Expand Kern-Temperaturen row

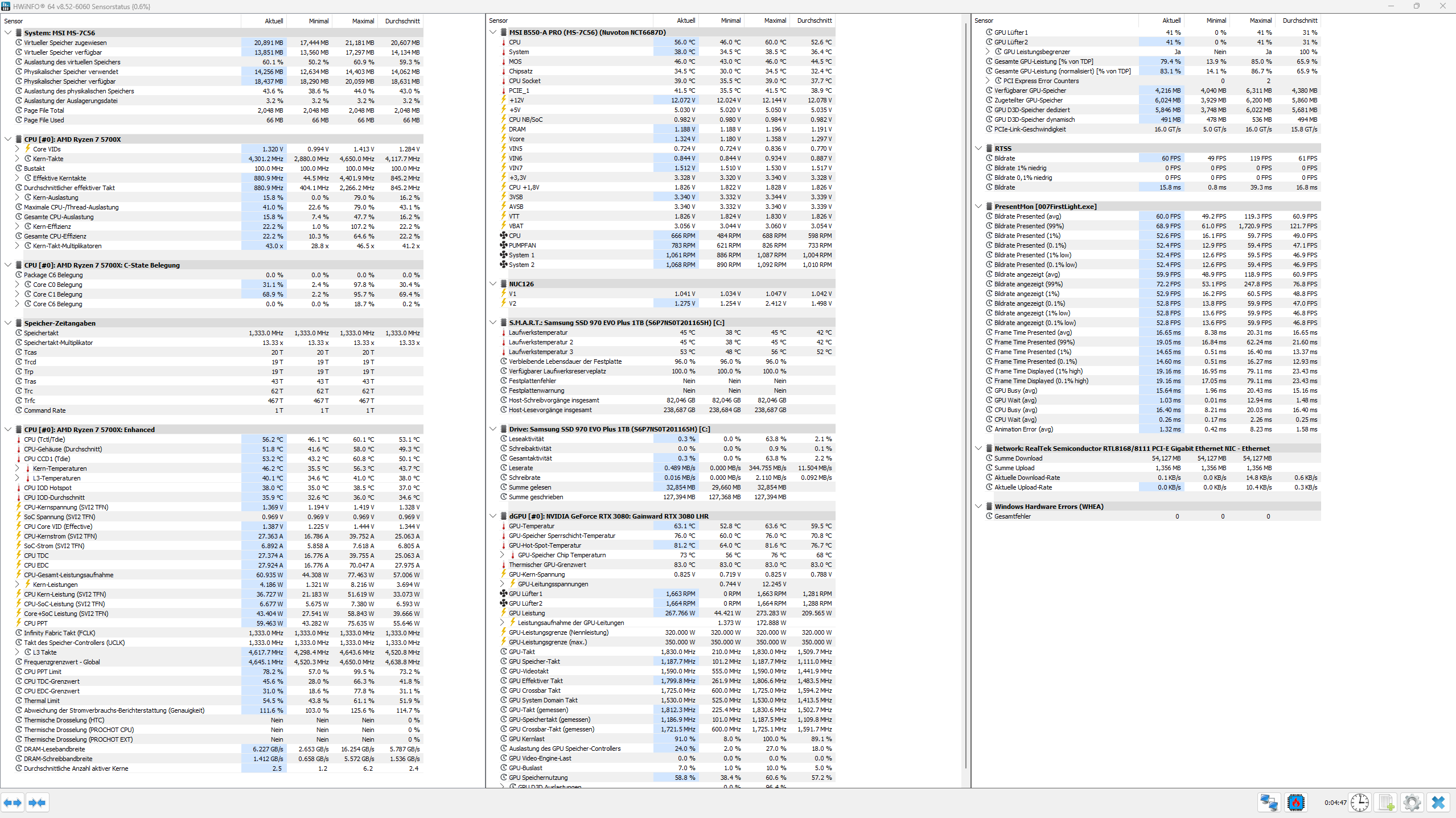point(17,468)
